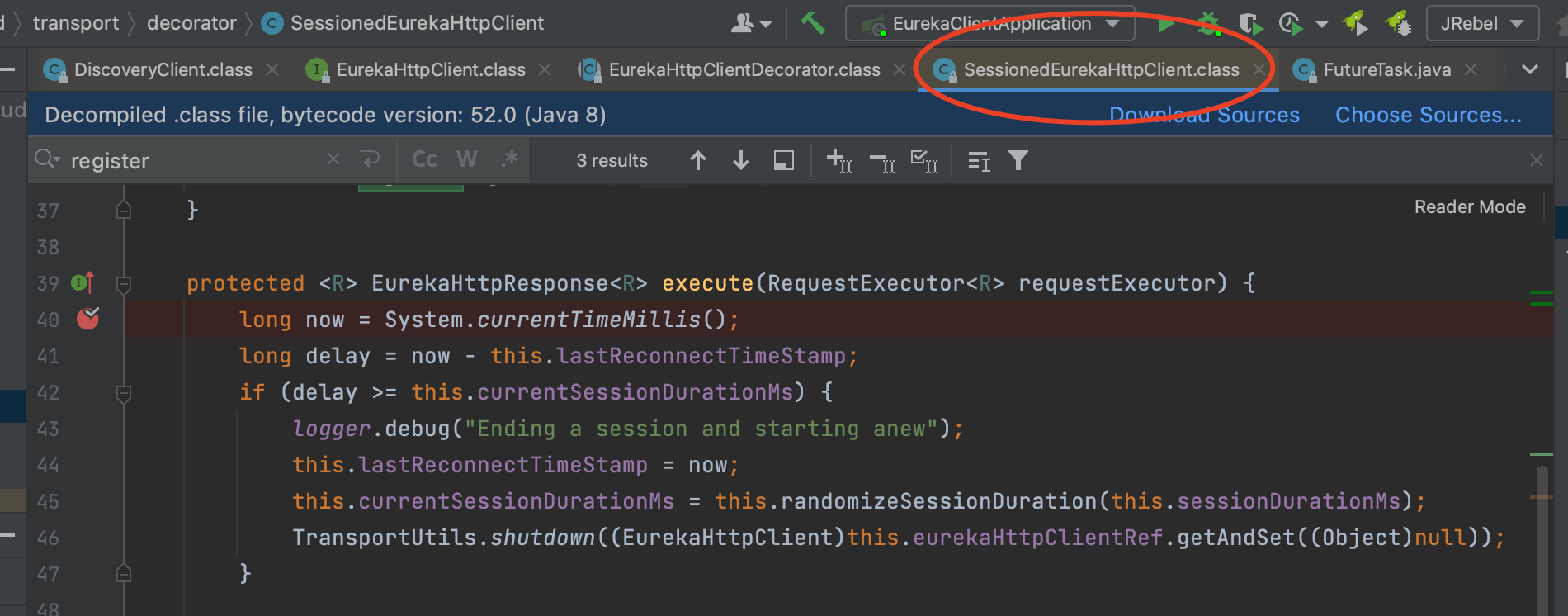Click the fold end marker on line 37

point(124,210)
